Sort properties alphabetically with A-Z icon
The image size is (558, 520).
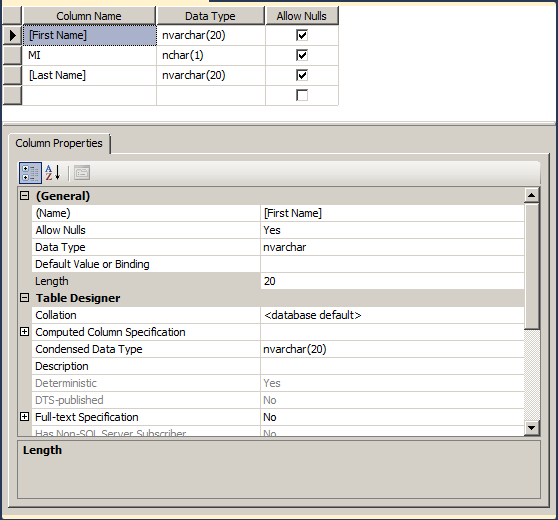(x=53, y=173)
